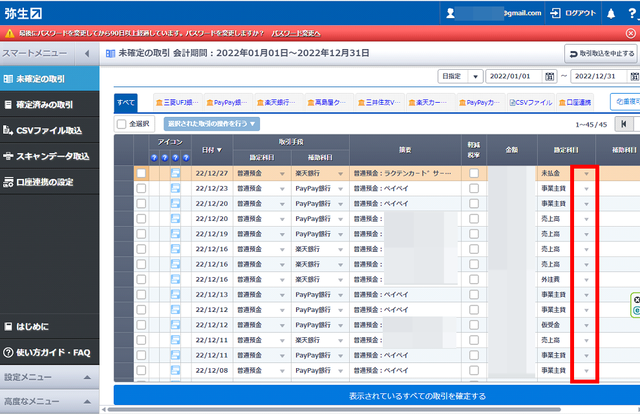Click the horizontal scrollbar below the table
Image resolution: width=640 pixels, height=414 pixels.
(x=334, y=410)
